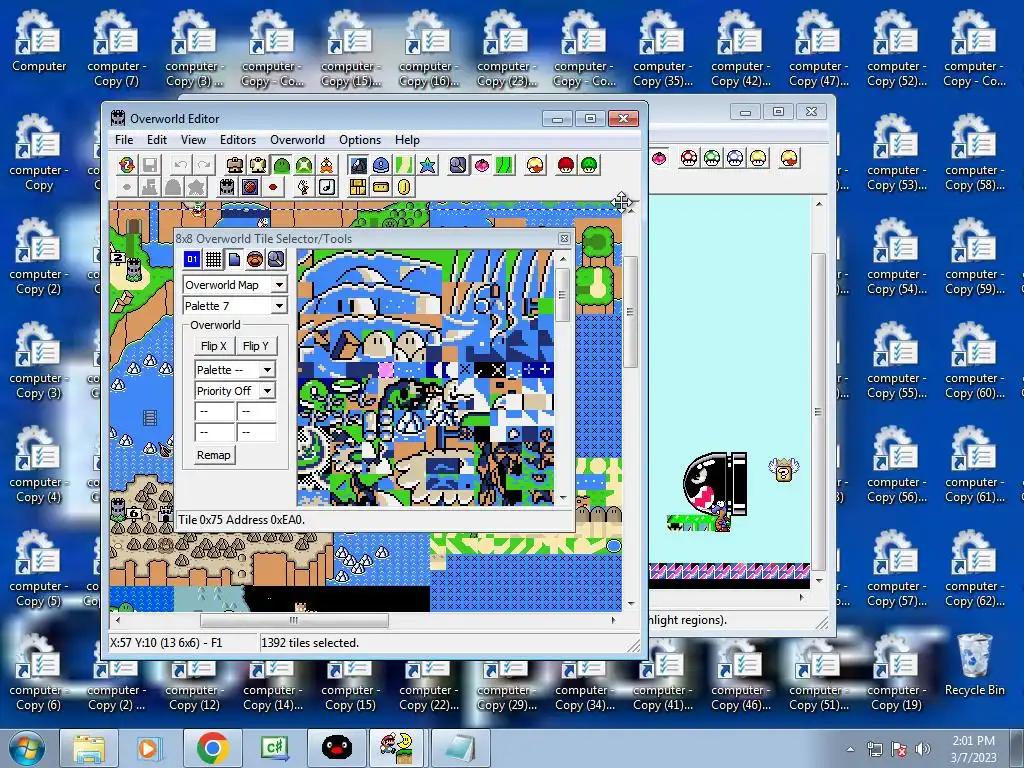Click the Remap button
Viewport: 1024px width, 768px height.
click(x=214, y=455)
